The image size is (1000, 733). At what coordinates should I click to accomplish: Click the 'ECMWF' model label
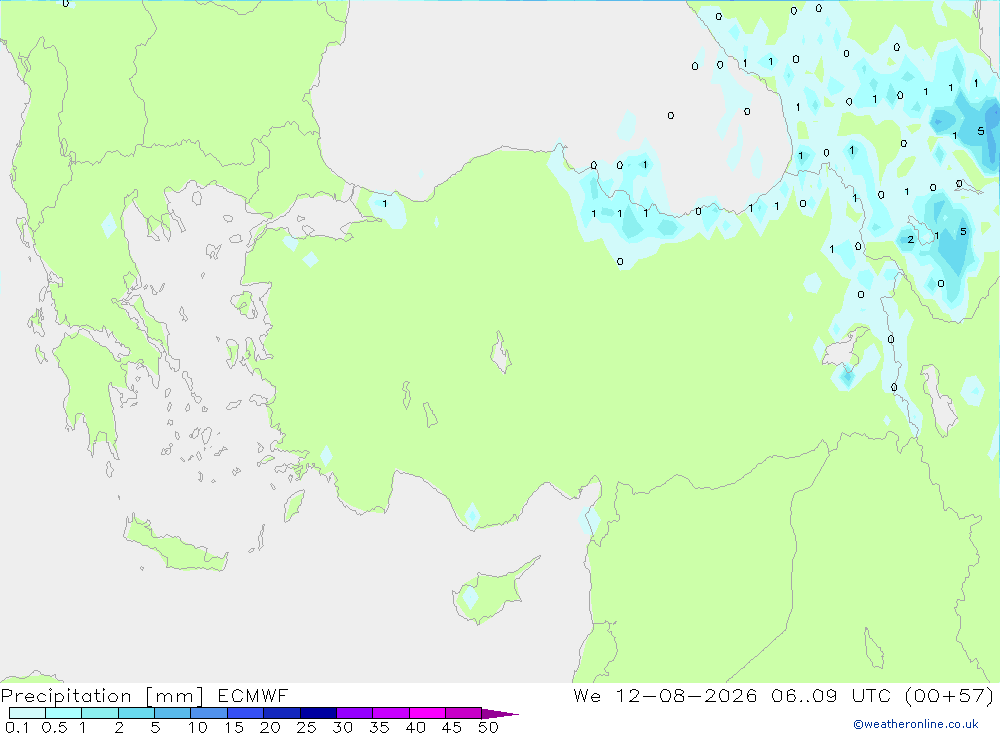click(x=253, y=695)
